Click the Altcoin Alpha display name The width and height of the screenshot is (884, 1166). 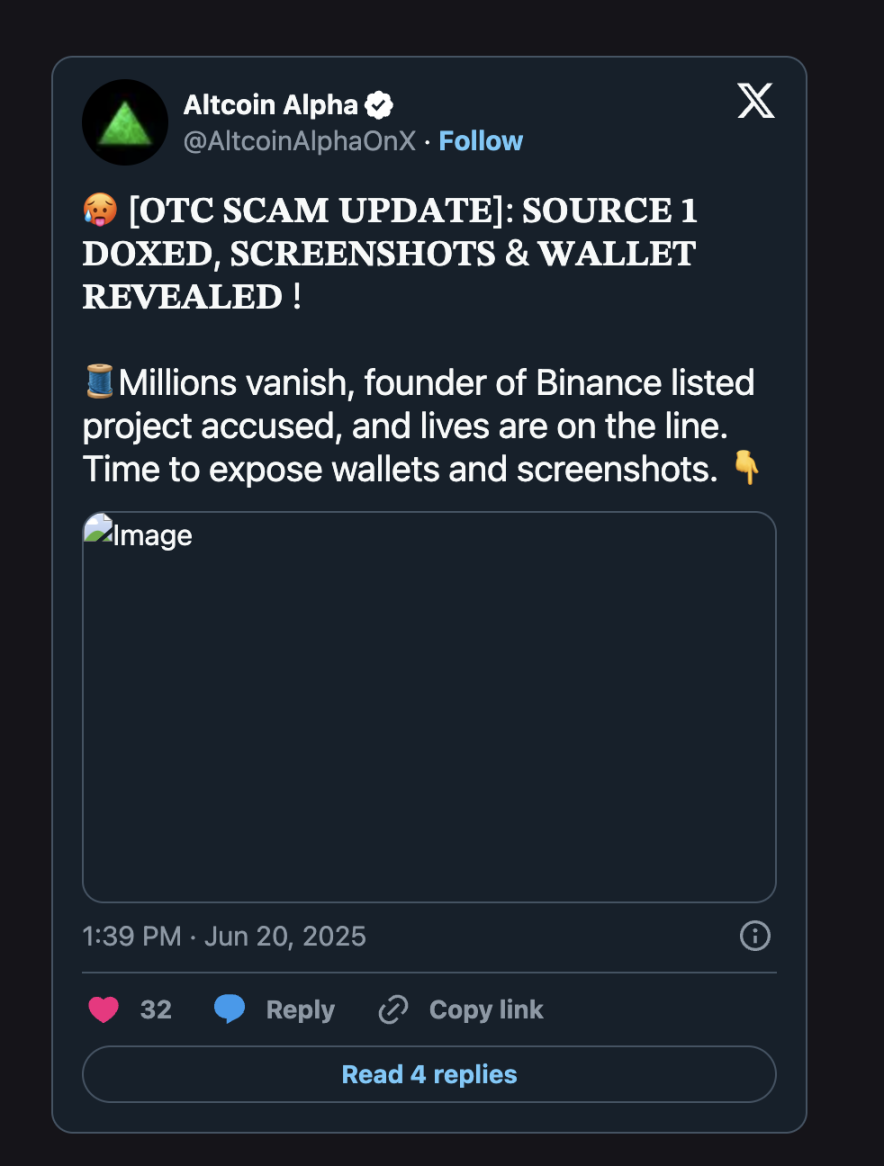(270, 104)
